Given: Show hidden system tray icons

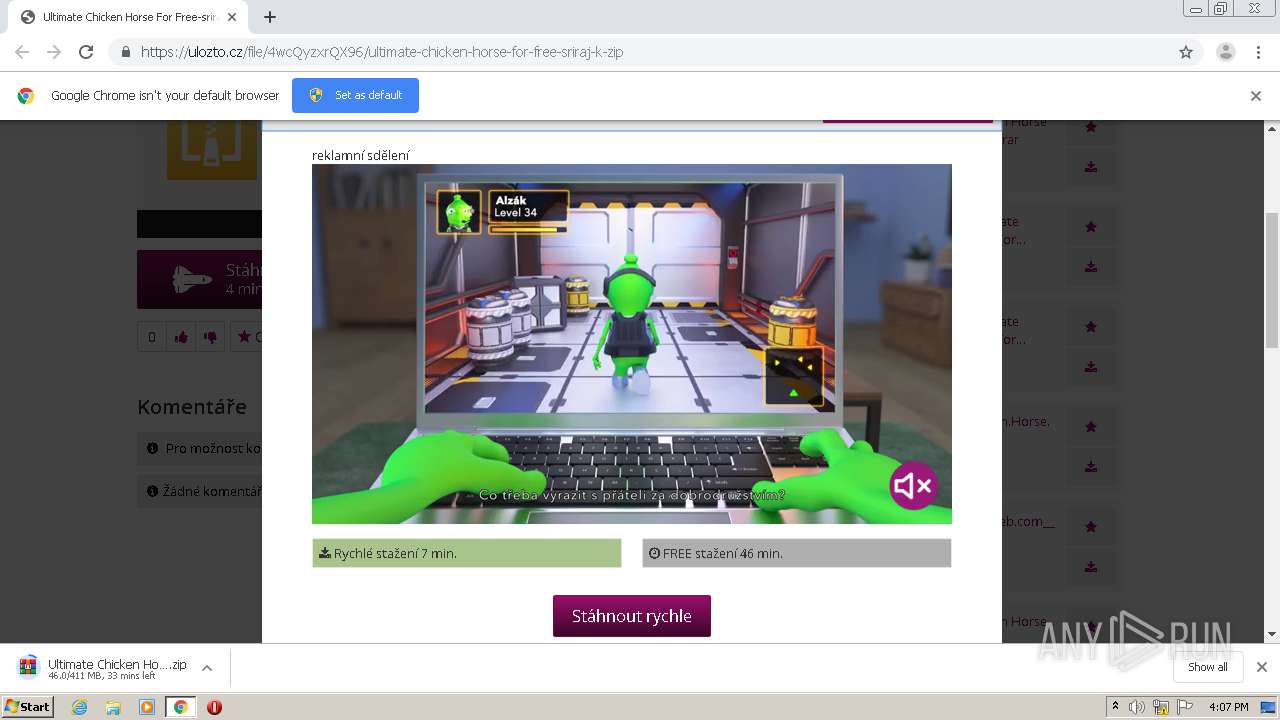Looking at the screenshot, I should pyautogui.click(x=1115, y=707).
